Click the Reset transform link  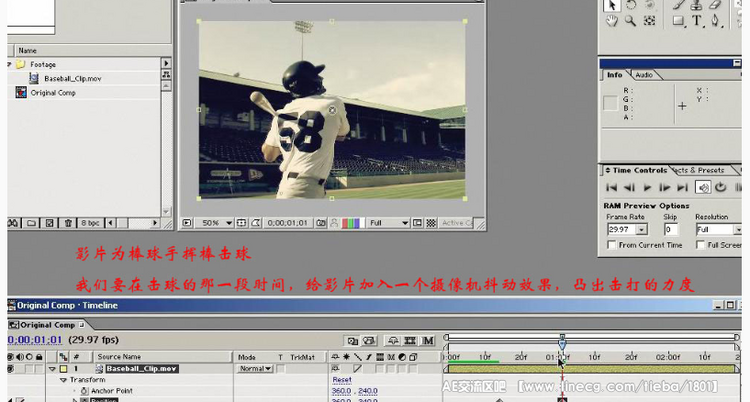pyautogui.click(x=342, y=380)
